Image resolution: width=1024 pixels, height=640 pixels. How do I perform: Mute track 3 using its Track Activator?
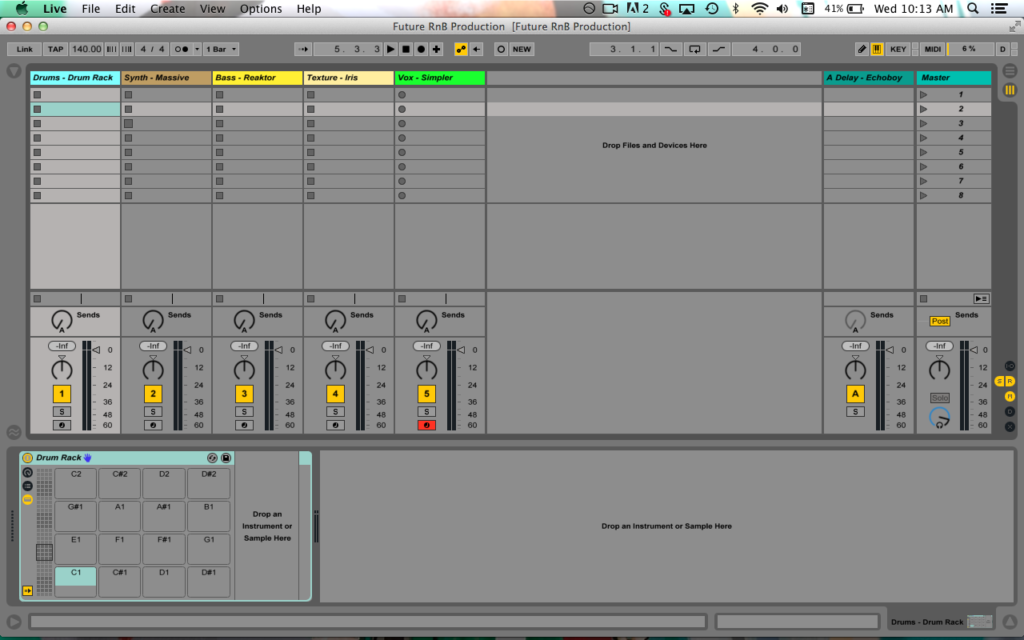(x=244, y=394)
